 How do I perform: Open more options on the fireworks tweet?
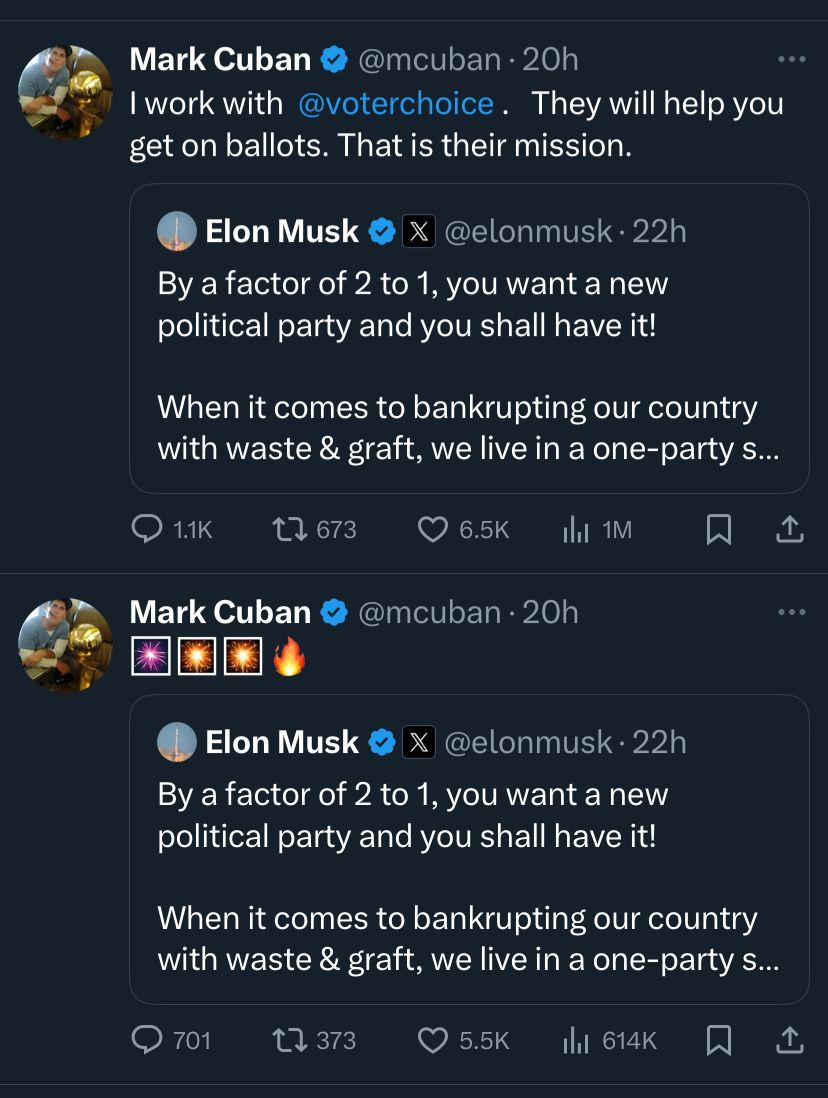[791, 612]
